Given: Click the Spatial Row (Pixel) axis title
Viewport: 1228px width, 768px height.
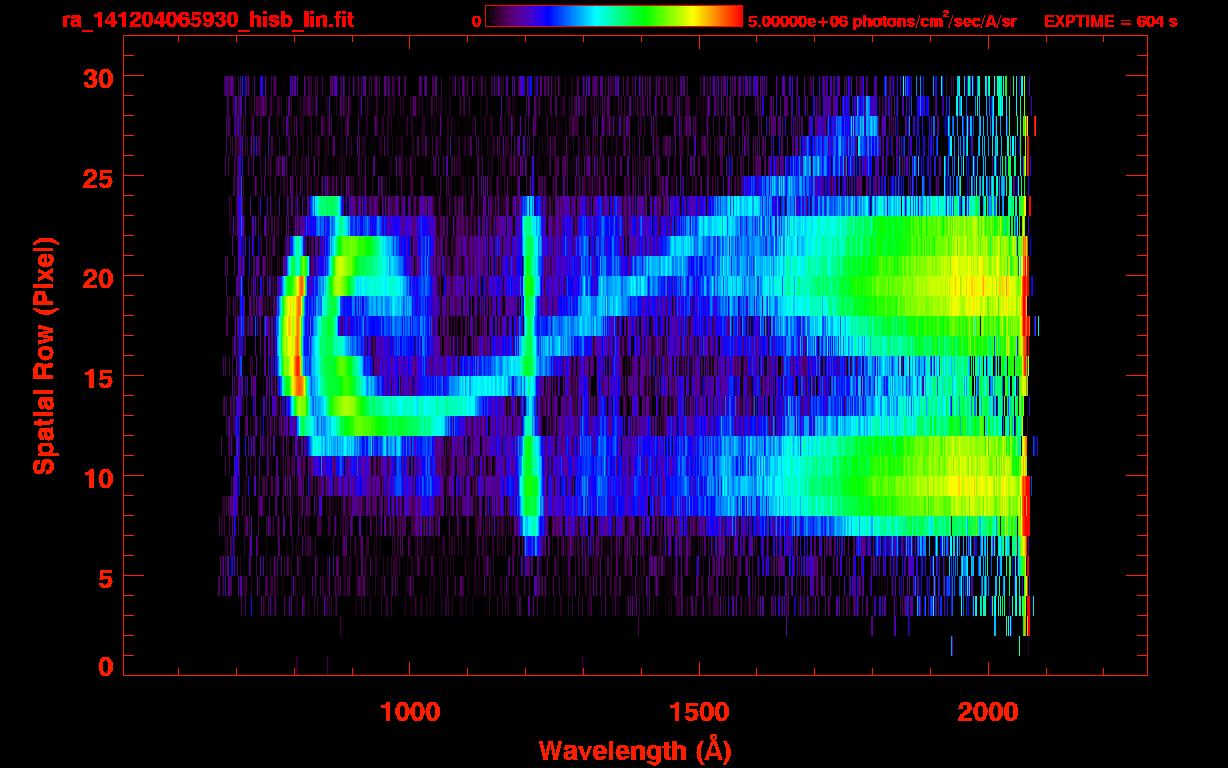Looking at the screenshot, I should coord(44,356).
